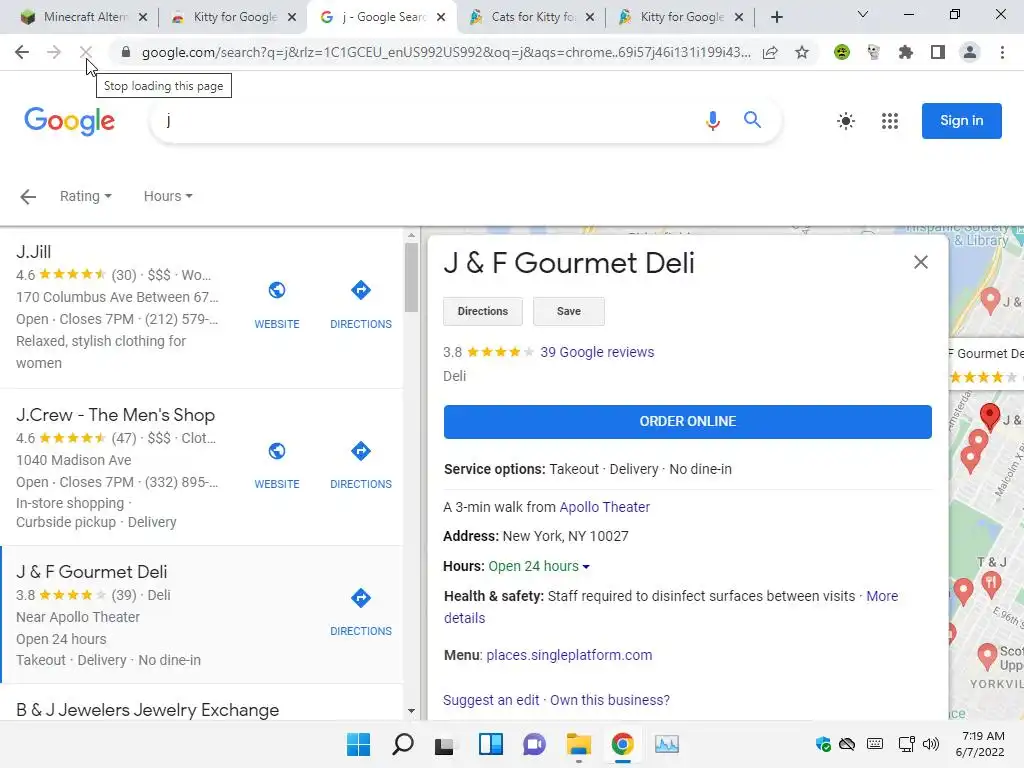Click the Google logo

point(70,121)
